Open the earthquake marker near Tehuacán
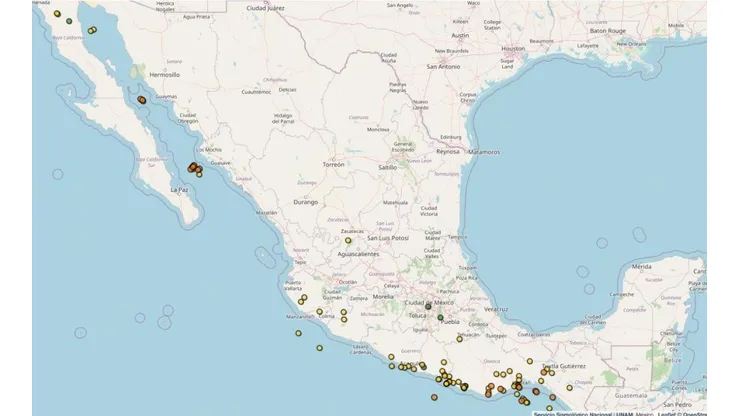 coord(459,339)
